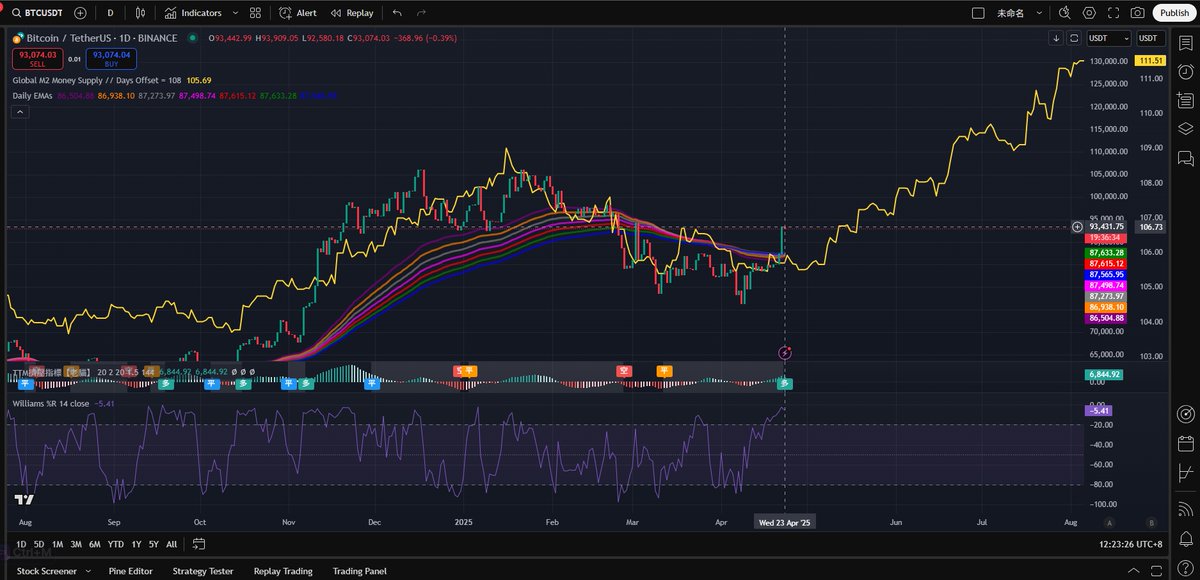Screen dimensions: 1200x580
Task: Take a chart snapshot with camera icon
Action: 1137,13
